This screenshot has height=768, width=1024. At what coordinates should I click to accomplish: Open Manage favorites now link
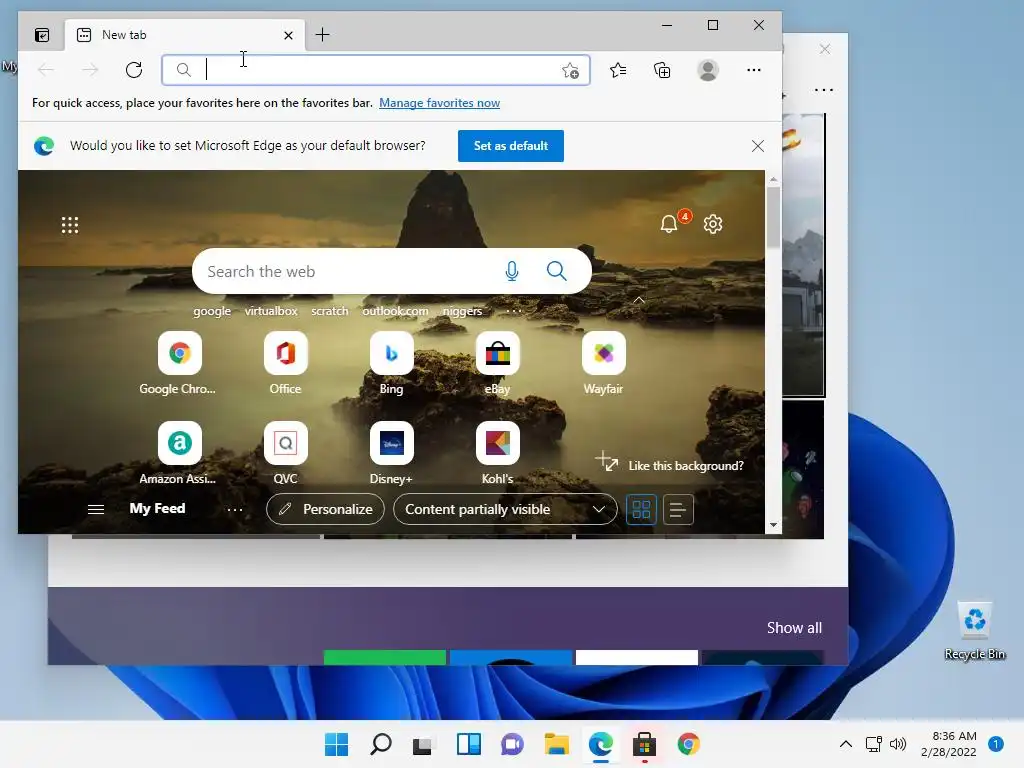click(x=440, y=103)
